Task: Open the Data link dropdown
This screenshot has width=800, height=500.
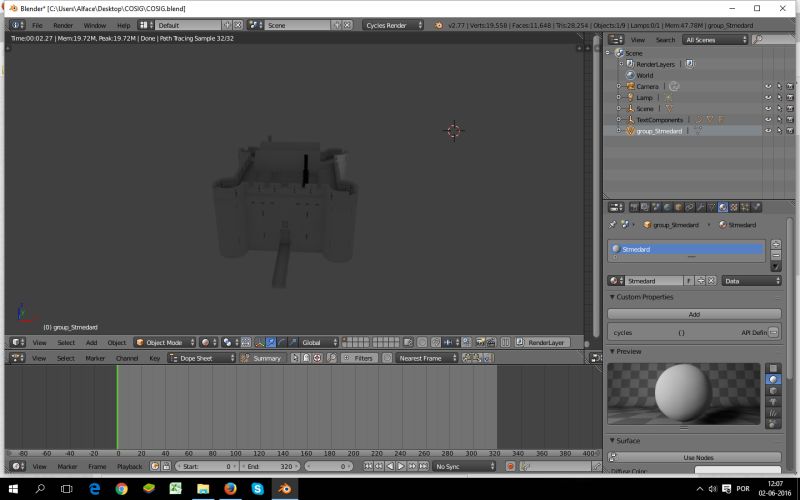Action: [x=752, y=281]
